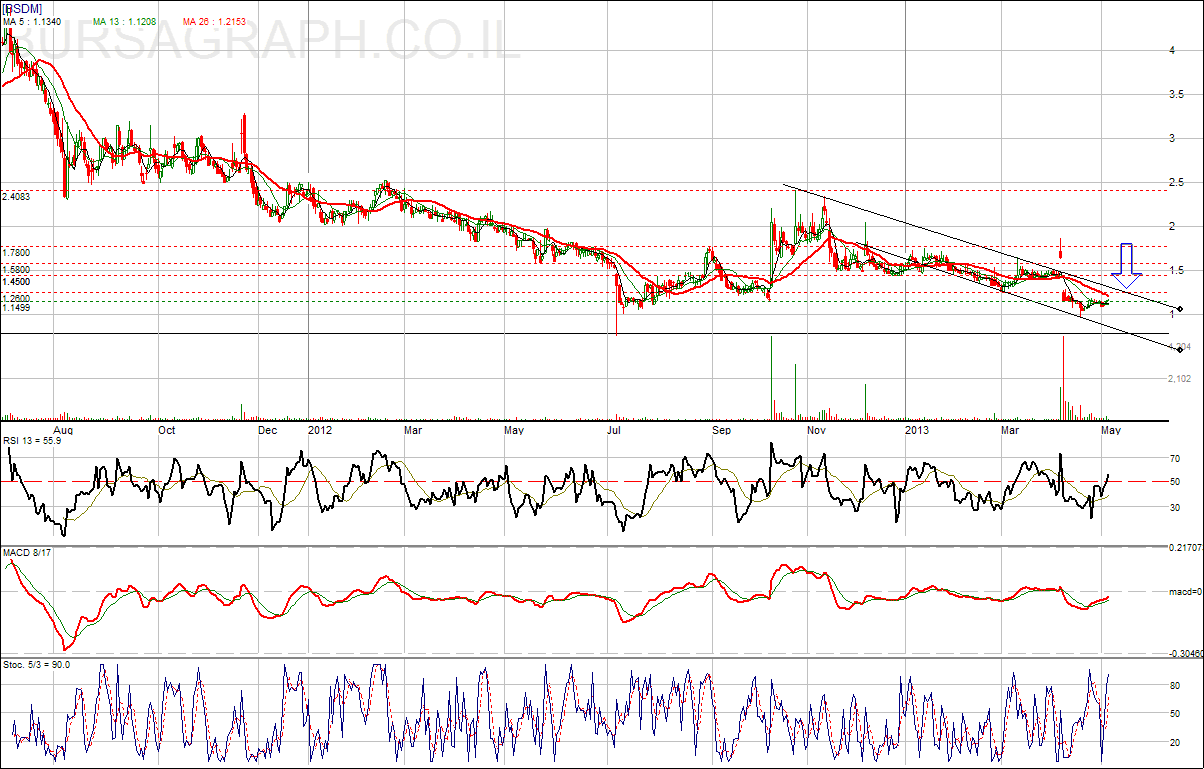Image resolution: width=1204 pixels, height=769 pixels.
Task: Click the Stoc. 5/3 indicator label
Action: 35,667
